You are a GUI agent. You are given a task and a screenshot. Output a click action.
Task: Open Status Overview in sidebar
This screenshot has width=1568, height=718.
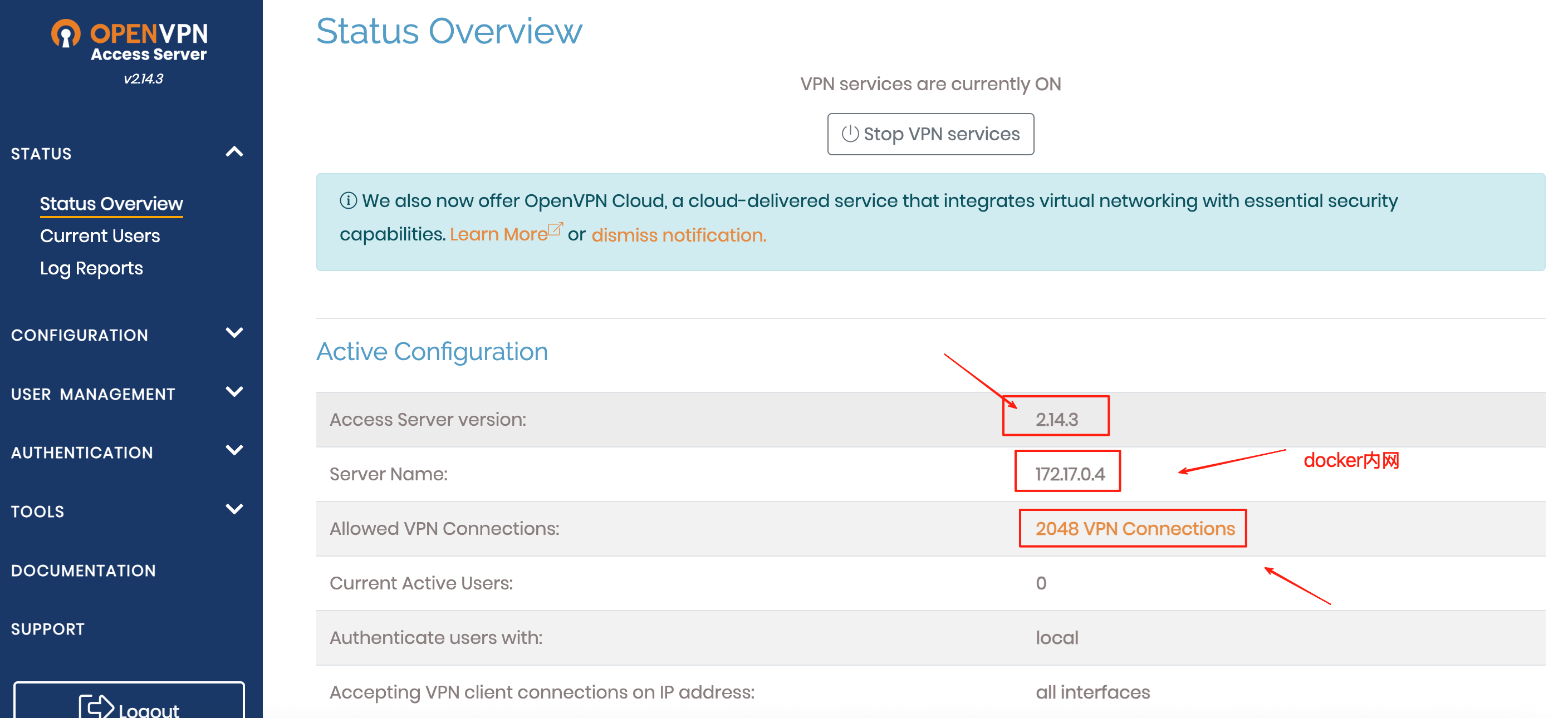[x=111, y=203]
